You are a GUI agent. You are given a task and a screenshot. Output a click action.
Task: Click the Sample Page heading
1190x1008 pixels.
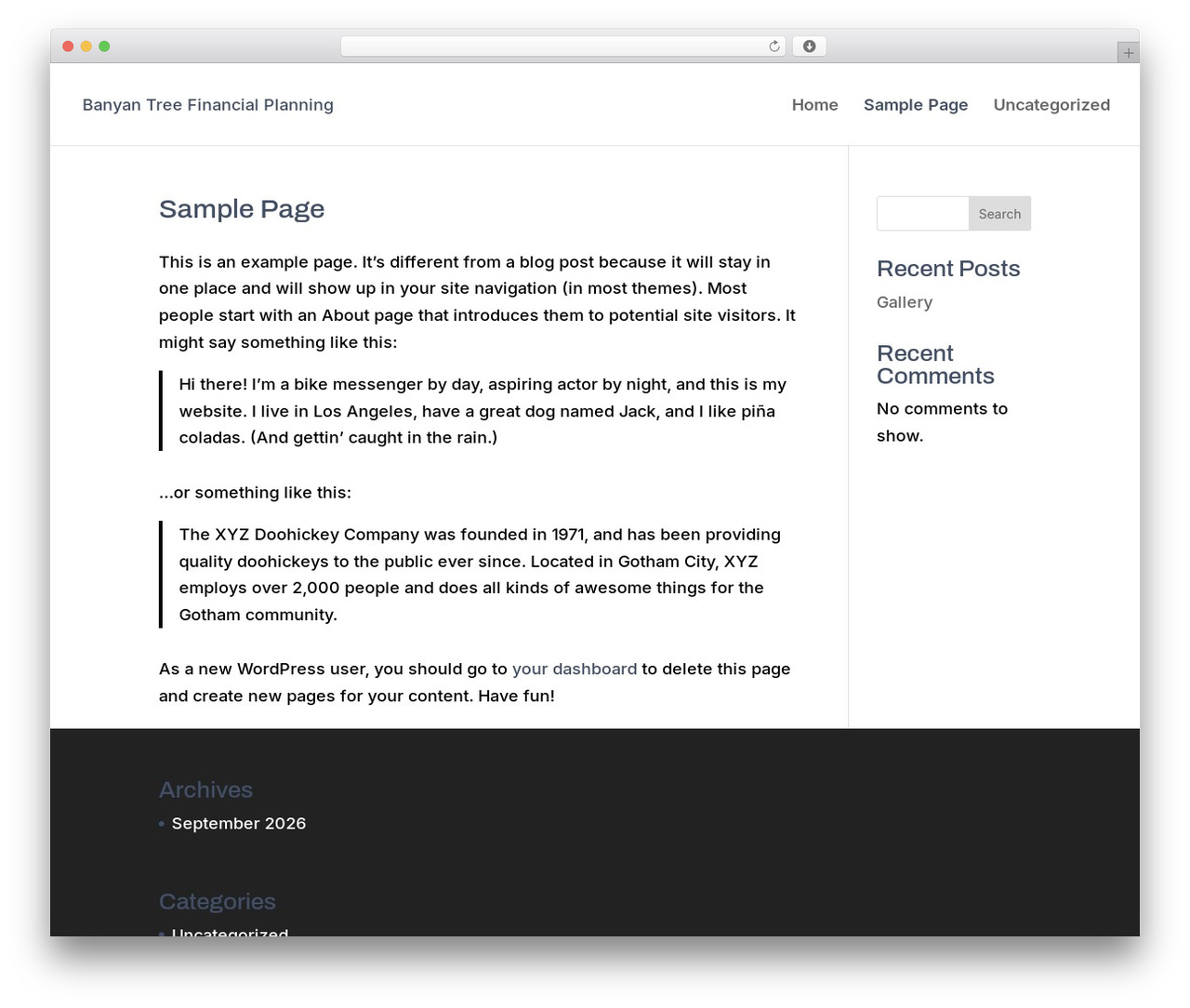tap(242, 209)
